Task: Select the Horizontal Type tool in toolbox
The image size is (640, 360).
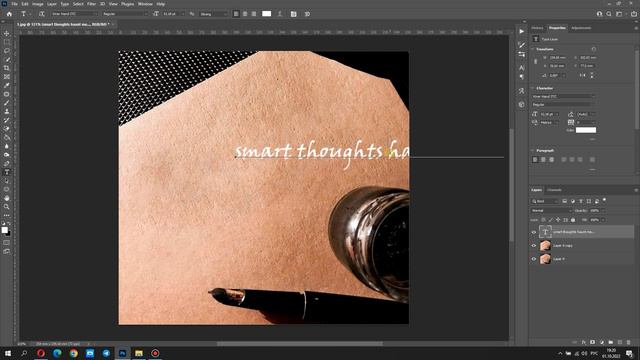Action: tap(7, 172)
